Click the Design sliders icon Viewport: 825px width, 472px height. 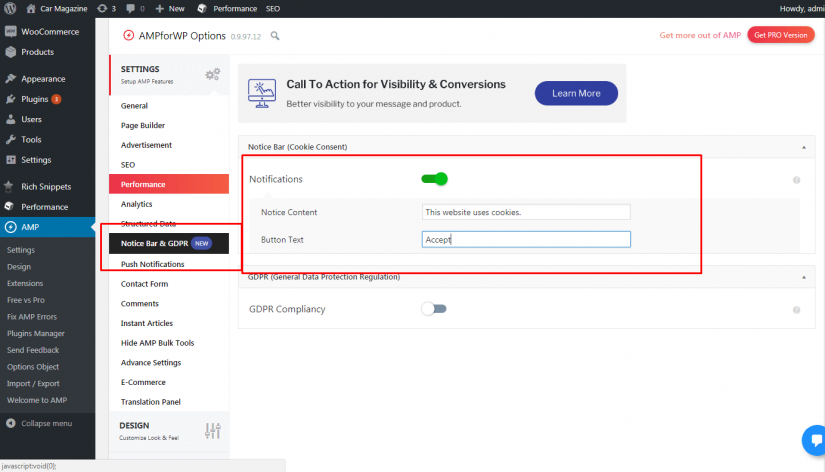(x=213, y=430)
